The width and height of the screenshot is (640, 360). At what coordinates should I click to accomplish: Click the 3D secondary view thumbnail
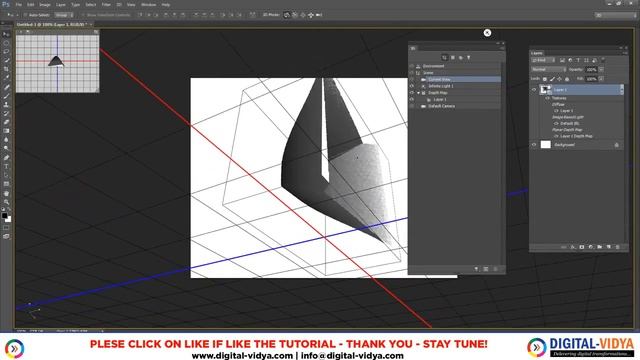(57, 63)
